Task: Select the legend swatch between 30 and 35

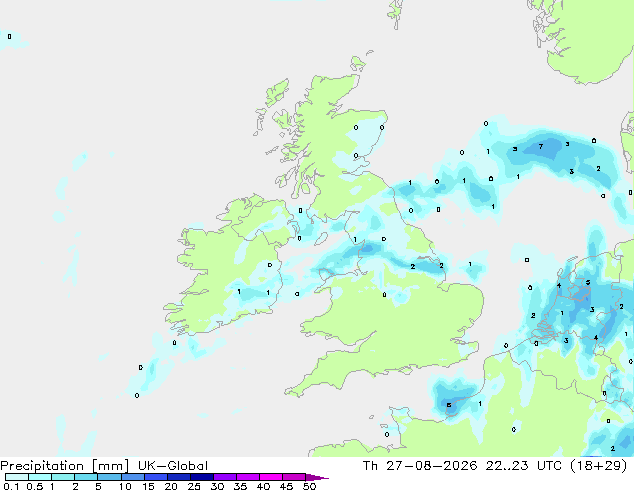Action: click(224, 477)
